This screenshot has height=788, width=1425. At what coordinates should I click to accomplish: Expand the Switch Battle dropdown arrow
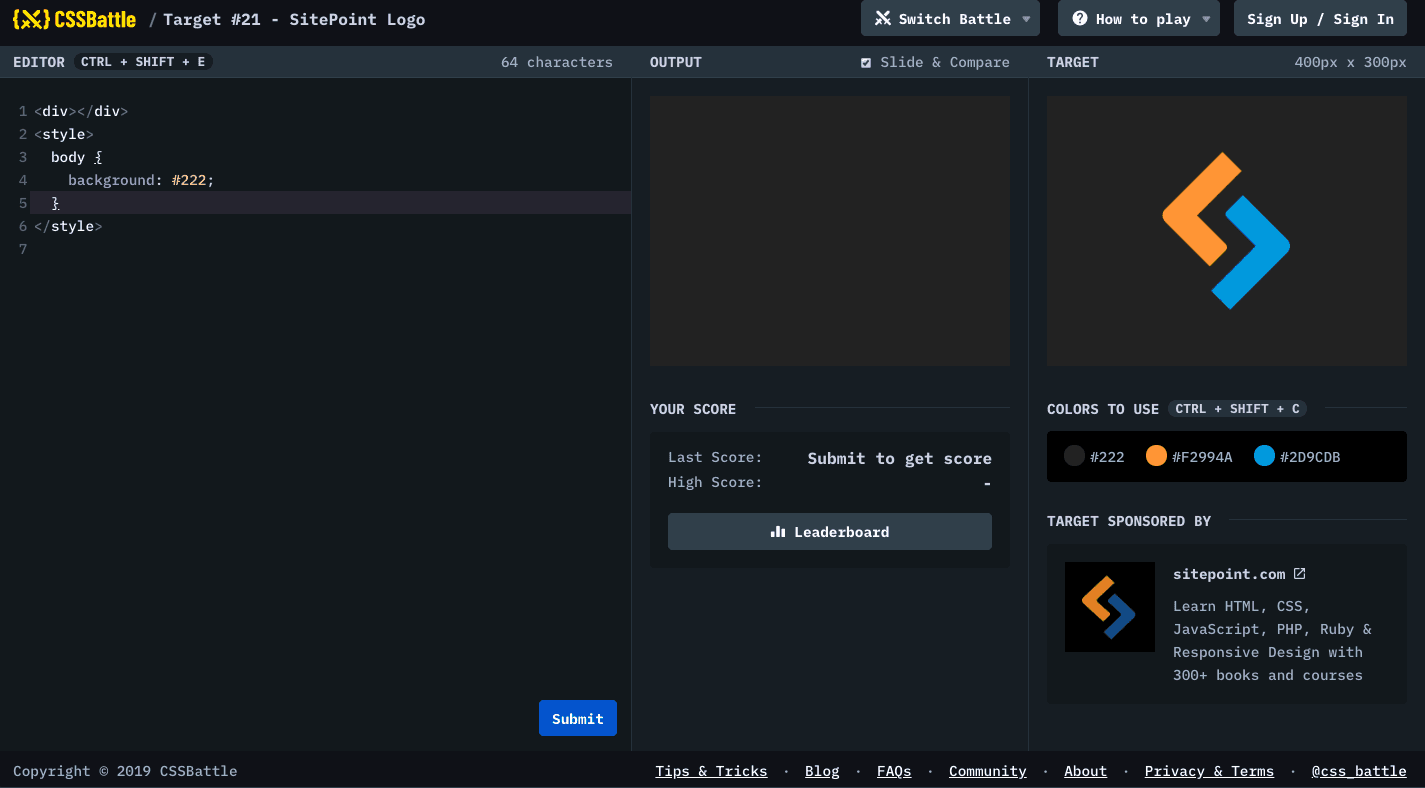1025,19
